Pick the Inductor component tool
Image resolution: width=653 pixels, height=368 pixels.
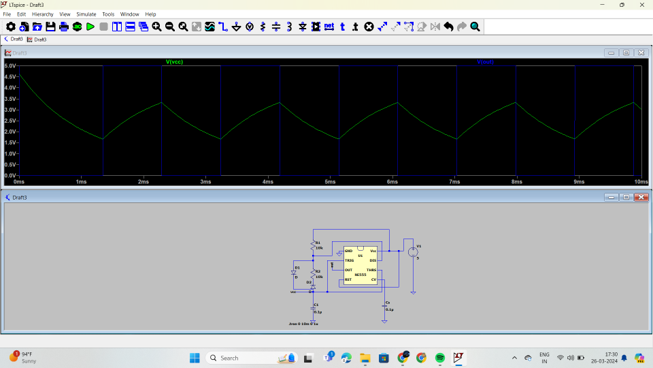pos(289,27)
